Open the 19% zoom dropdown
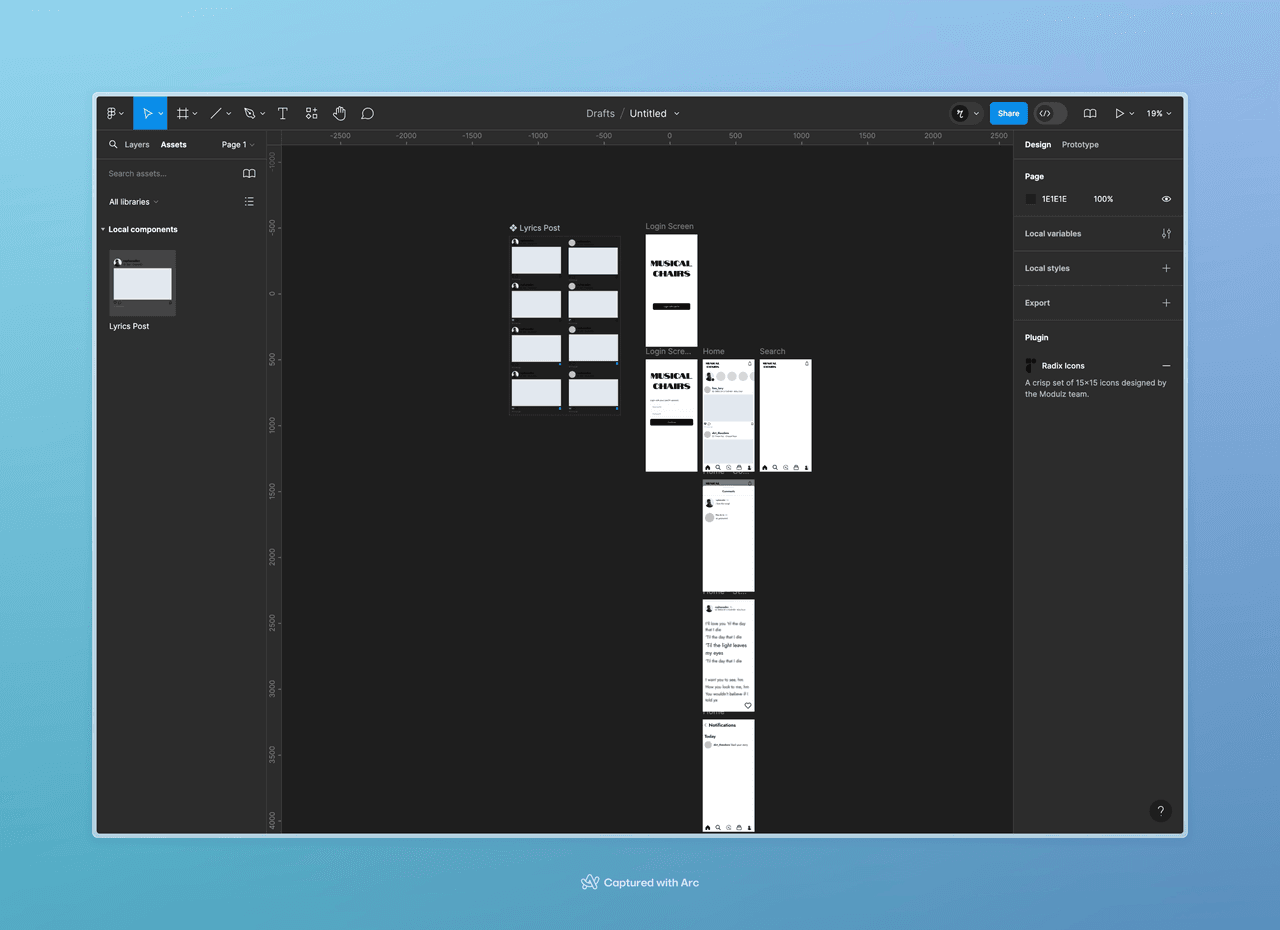1280x930 pixels. click(x=1159, y=114)
